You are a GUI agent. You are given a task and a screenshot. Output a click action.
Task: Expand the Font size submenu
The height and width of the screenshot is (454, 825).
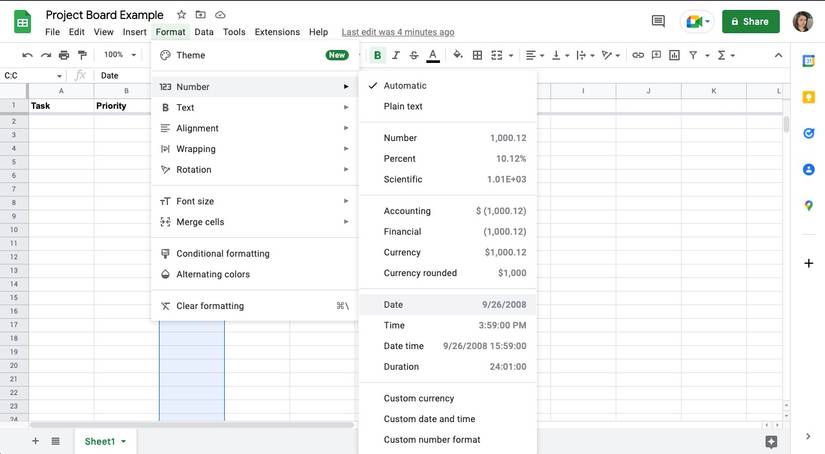[x=255, y=201]
